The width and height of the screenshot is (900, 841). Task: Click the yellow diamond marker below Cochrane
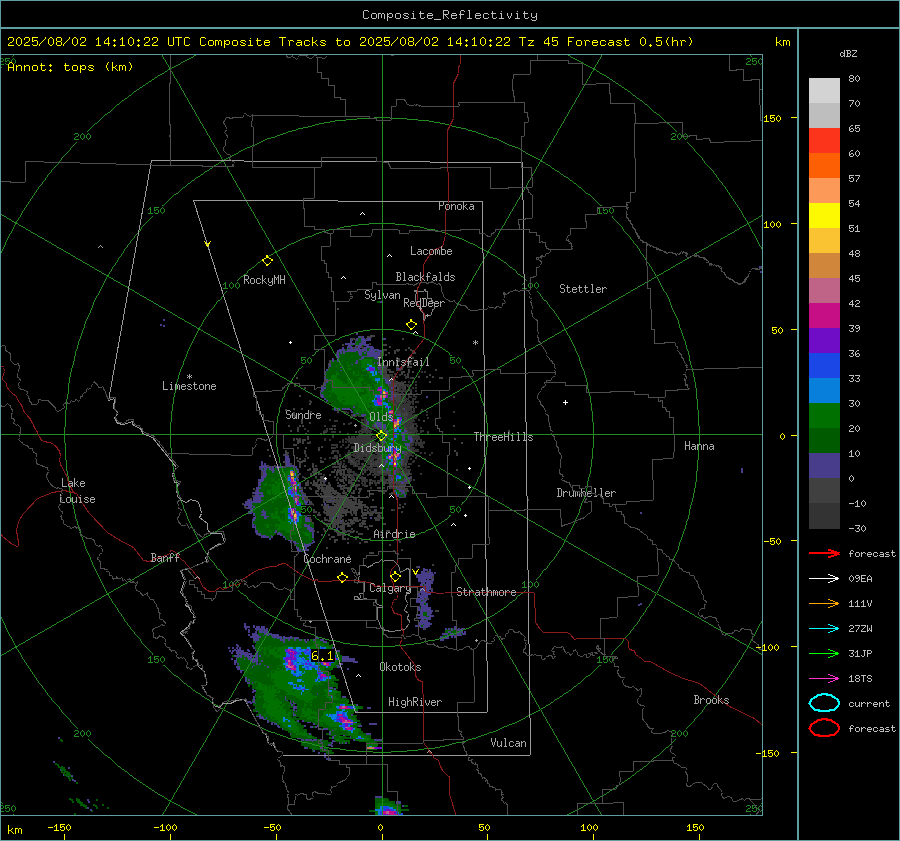[342, 577]
